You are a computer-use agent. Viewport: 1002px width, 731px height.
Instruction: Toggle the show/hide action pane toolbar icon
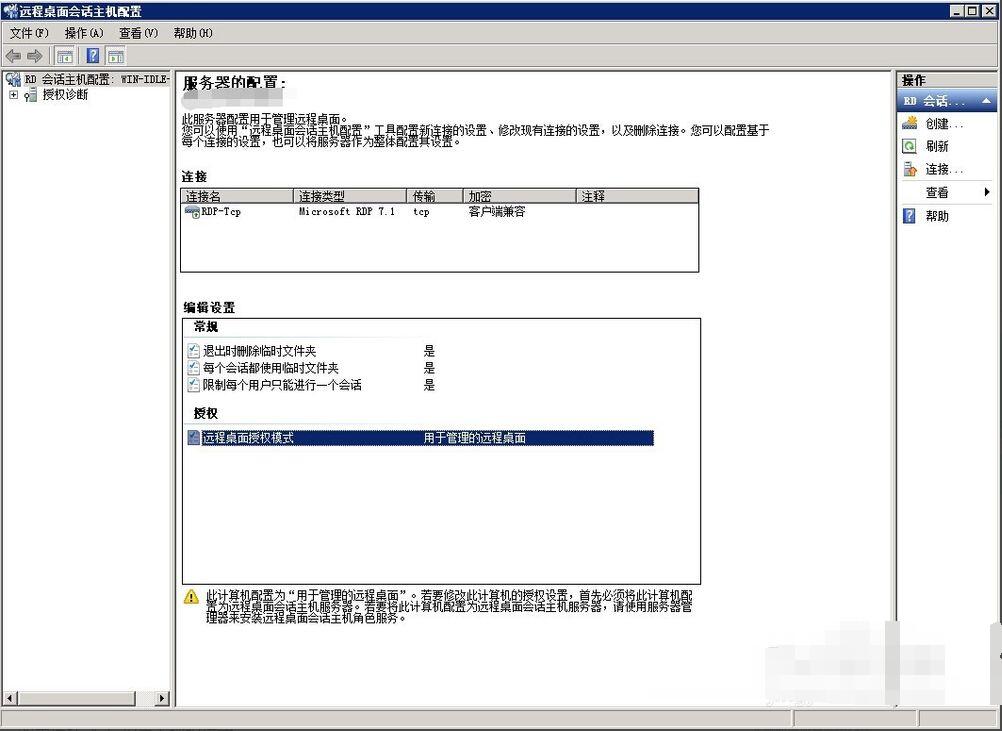point(116,56)
